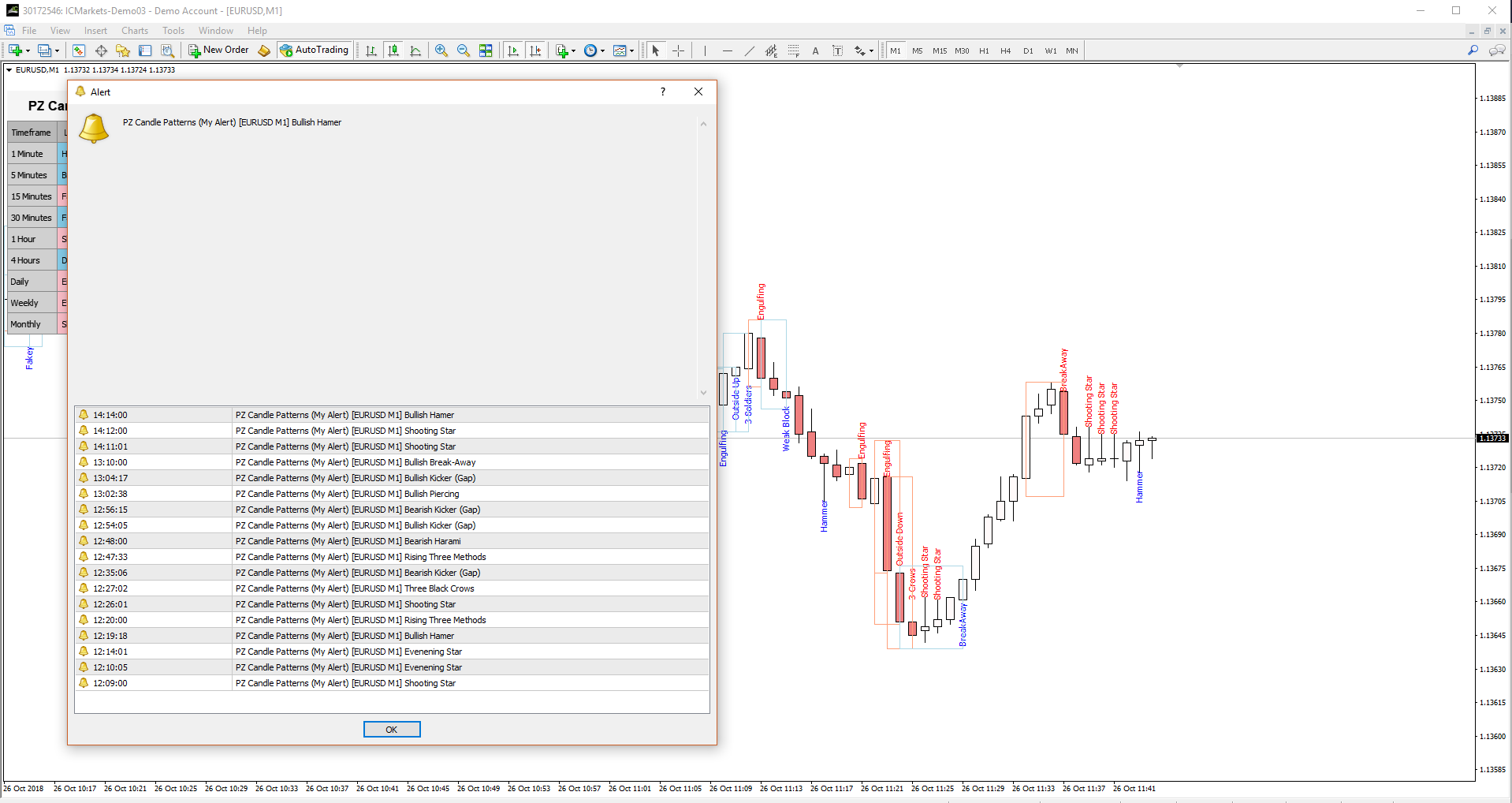Switch chart to M1 timeframe
This screenshot has height=803, width=1512.
(896, 50)
